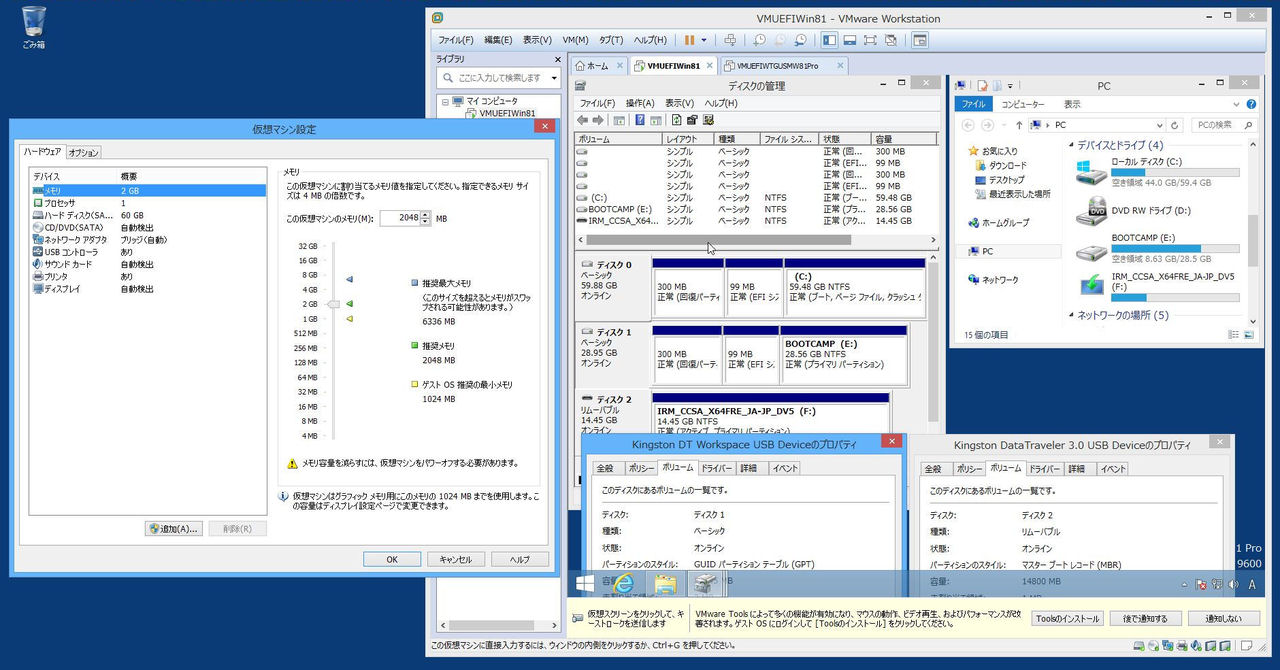The height and width of the screenshot is (670, 1280).
Task: Select the ディスプレイ device row
Action: tap(149, 289)
